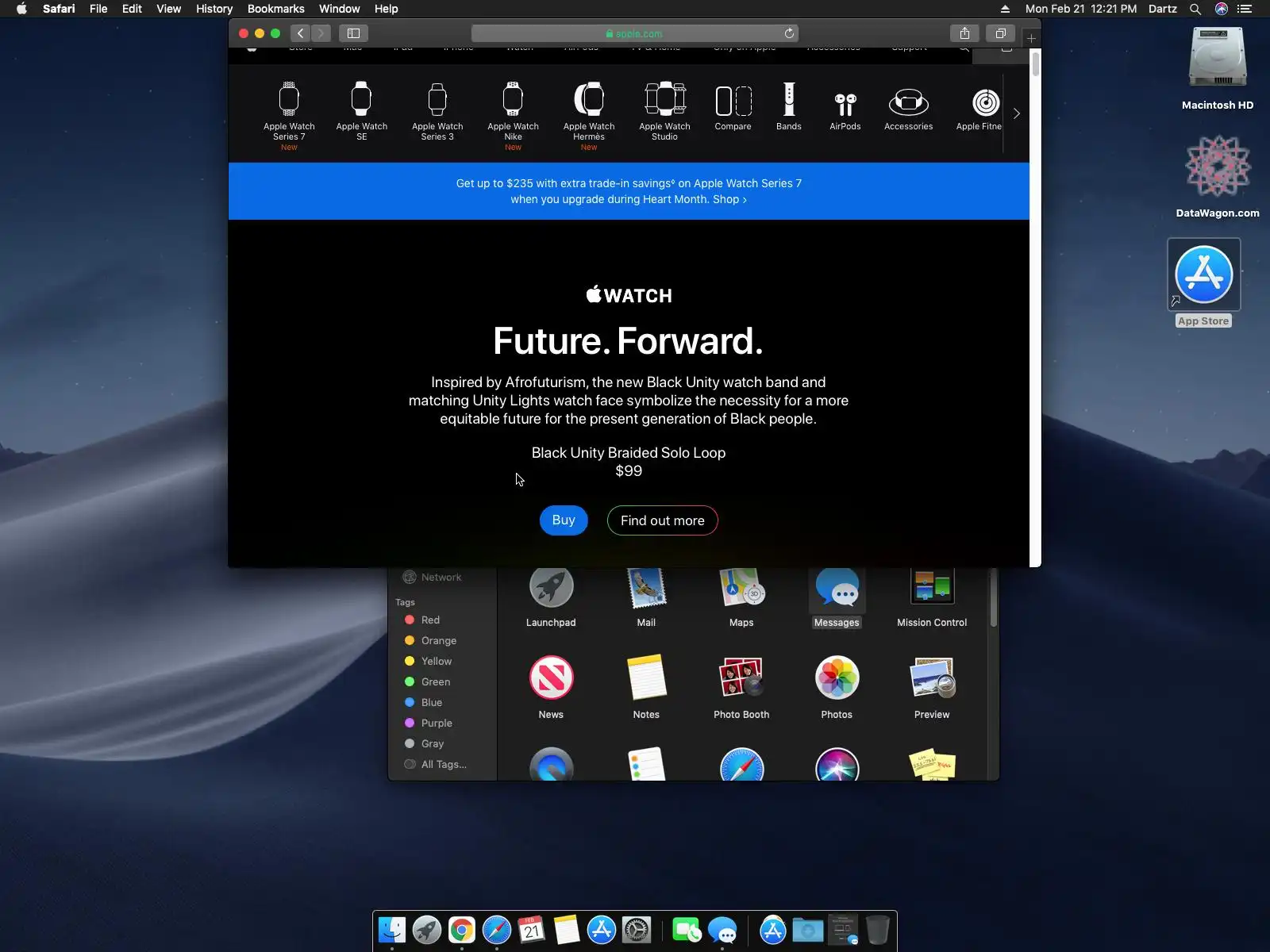Open Notification Center in menu bar

tap(1245, 9)
